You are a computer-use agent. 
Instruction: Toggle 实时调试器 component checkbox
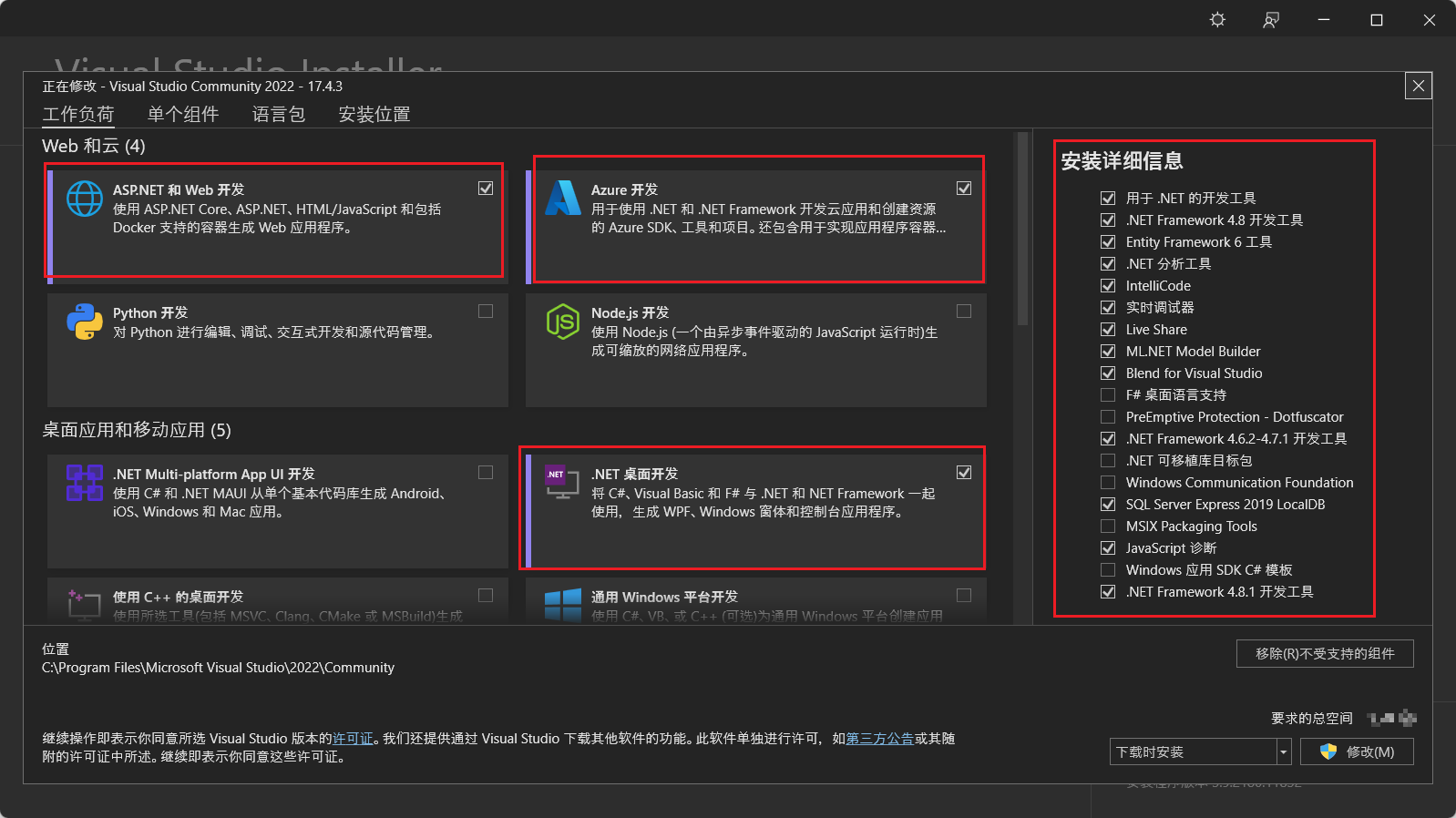(x=1108, y=307)
